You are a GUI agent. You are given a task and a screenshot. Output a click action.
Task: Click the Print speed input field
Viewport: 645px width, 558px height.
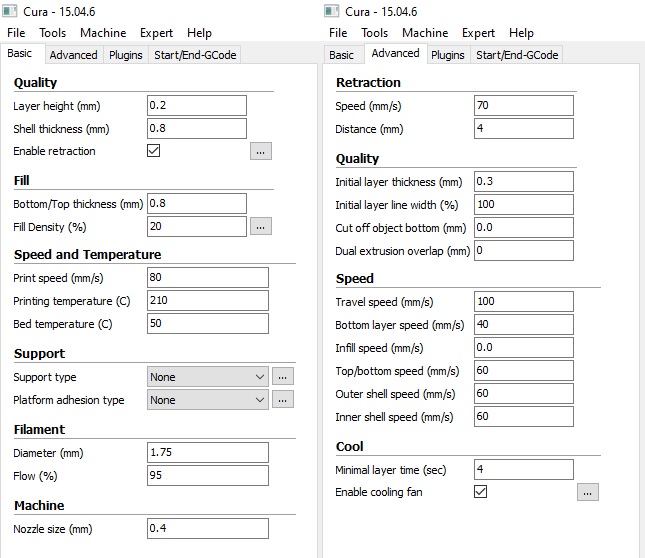click(208, 278)
